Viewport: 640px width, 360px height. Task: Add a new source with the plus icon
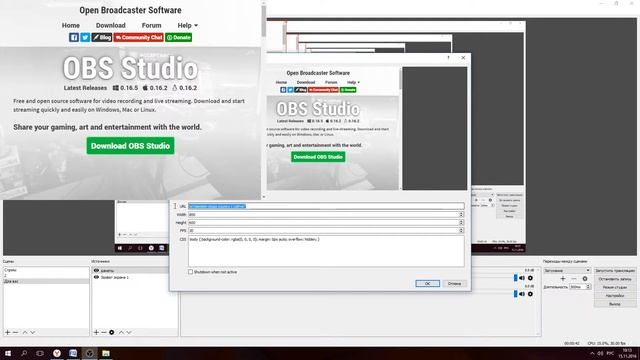tap(96, 332)
